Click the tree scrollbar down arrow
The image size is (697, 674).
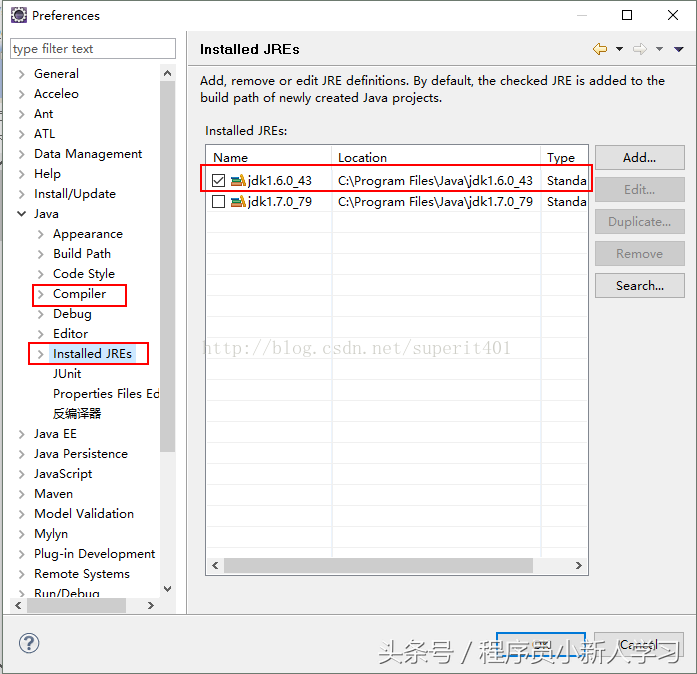pyautogui.click(x=168, y=589)
